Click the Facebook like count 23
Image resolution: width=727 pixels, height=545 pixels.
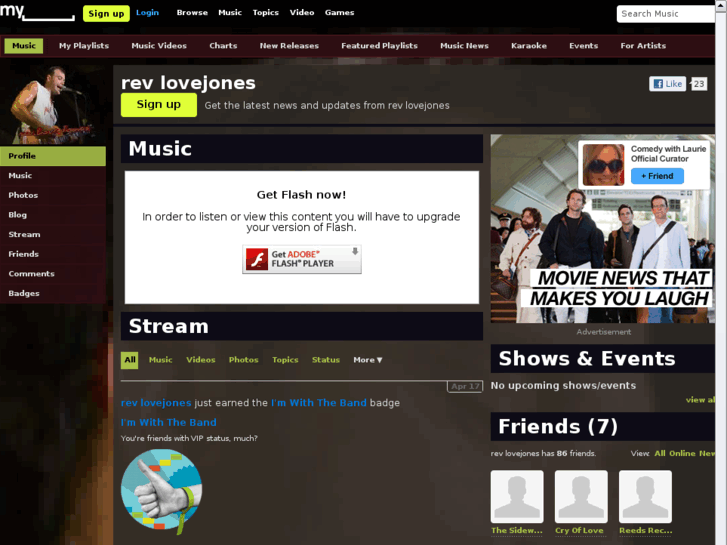[x=699, y=84]
